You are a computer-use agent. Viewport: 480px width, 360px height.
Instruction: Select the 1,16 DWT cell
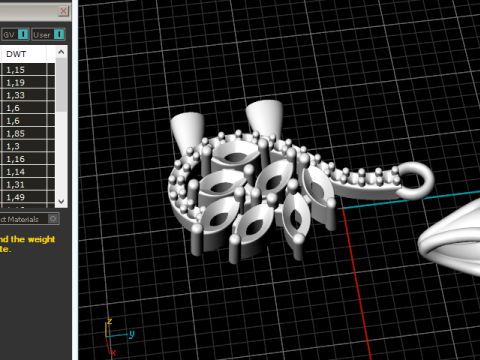(x=23, y=159)
